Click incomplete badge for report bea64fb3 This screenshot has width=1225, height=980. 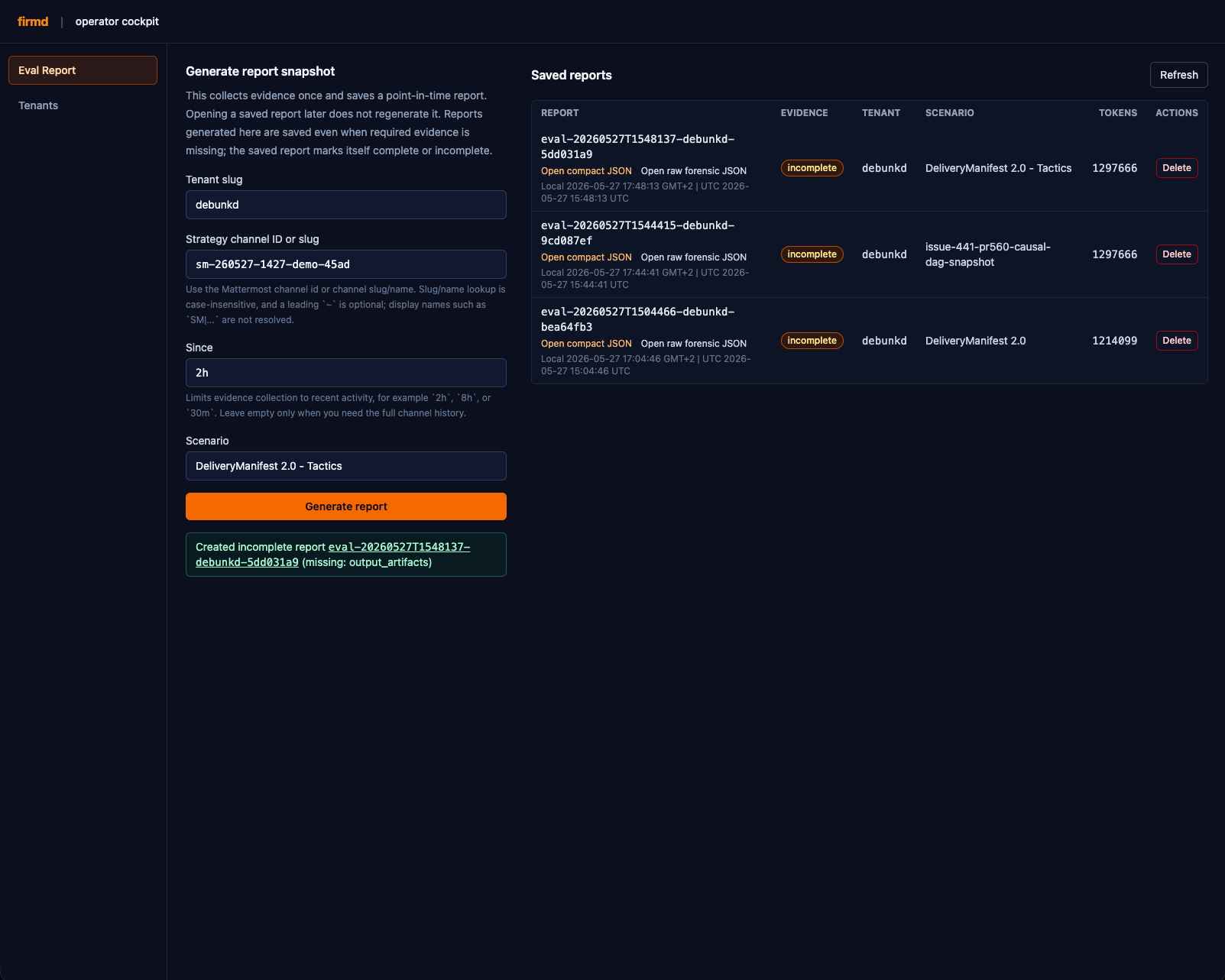pos(812,341)
